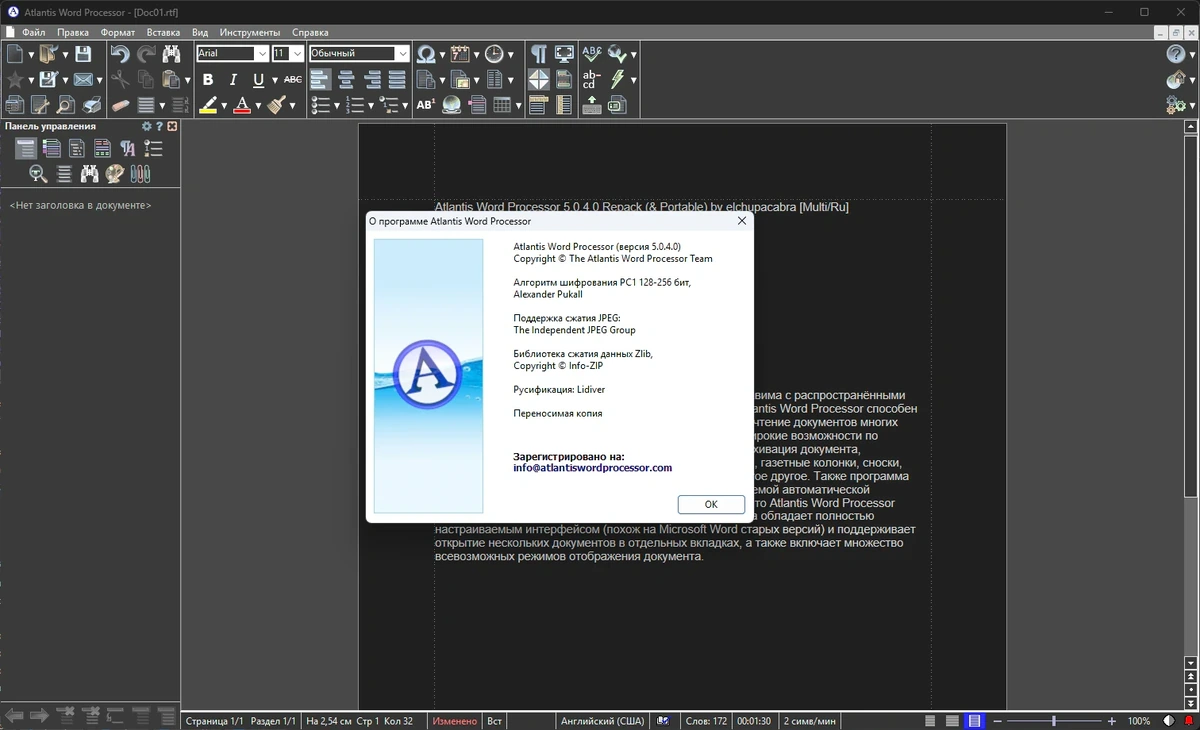1200x730 pixels.
Task: Toggle left text alignment
Action: [x=320, y=79]
